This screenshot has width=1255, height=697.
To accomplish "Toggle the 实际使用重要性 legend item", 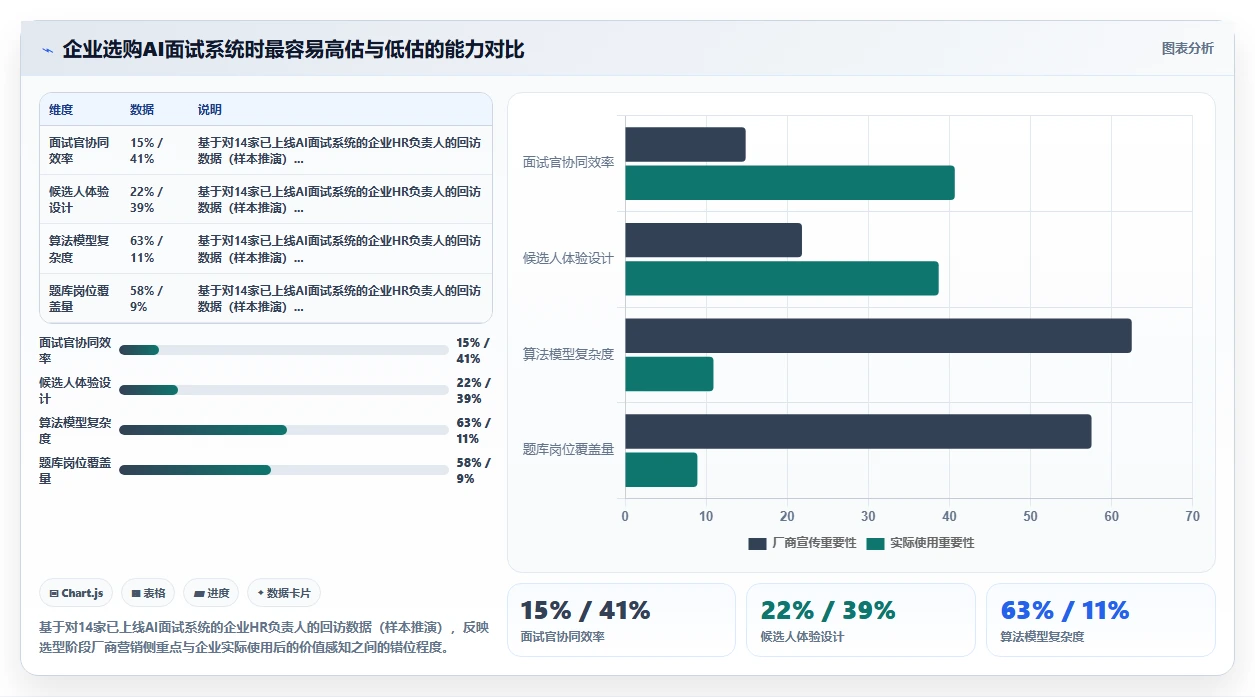I will click(920, 543).
